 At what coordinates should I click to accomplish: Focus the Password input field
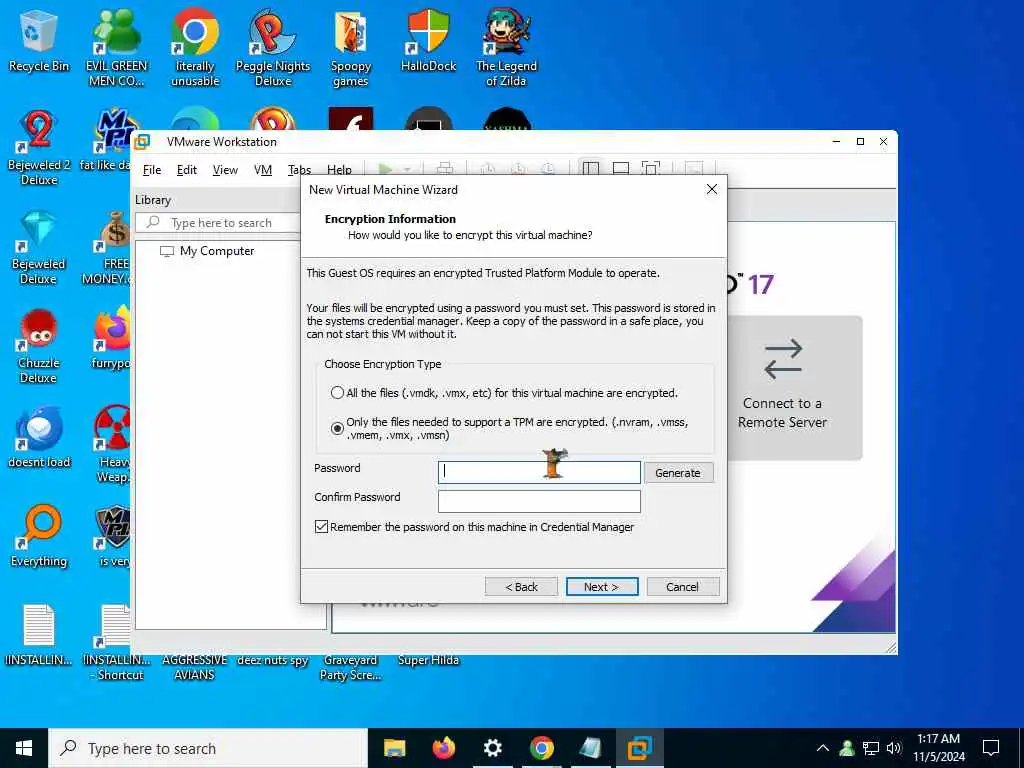pos(539,472)
